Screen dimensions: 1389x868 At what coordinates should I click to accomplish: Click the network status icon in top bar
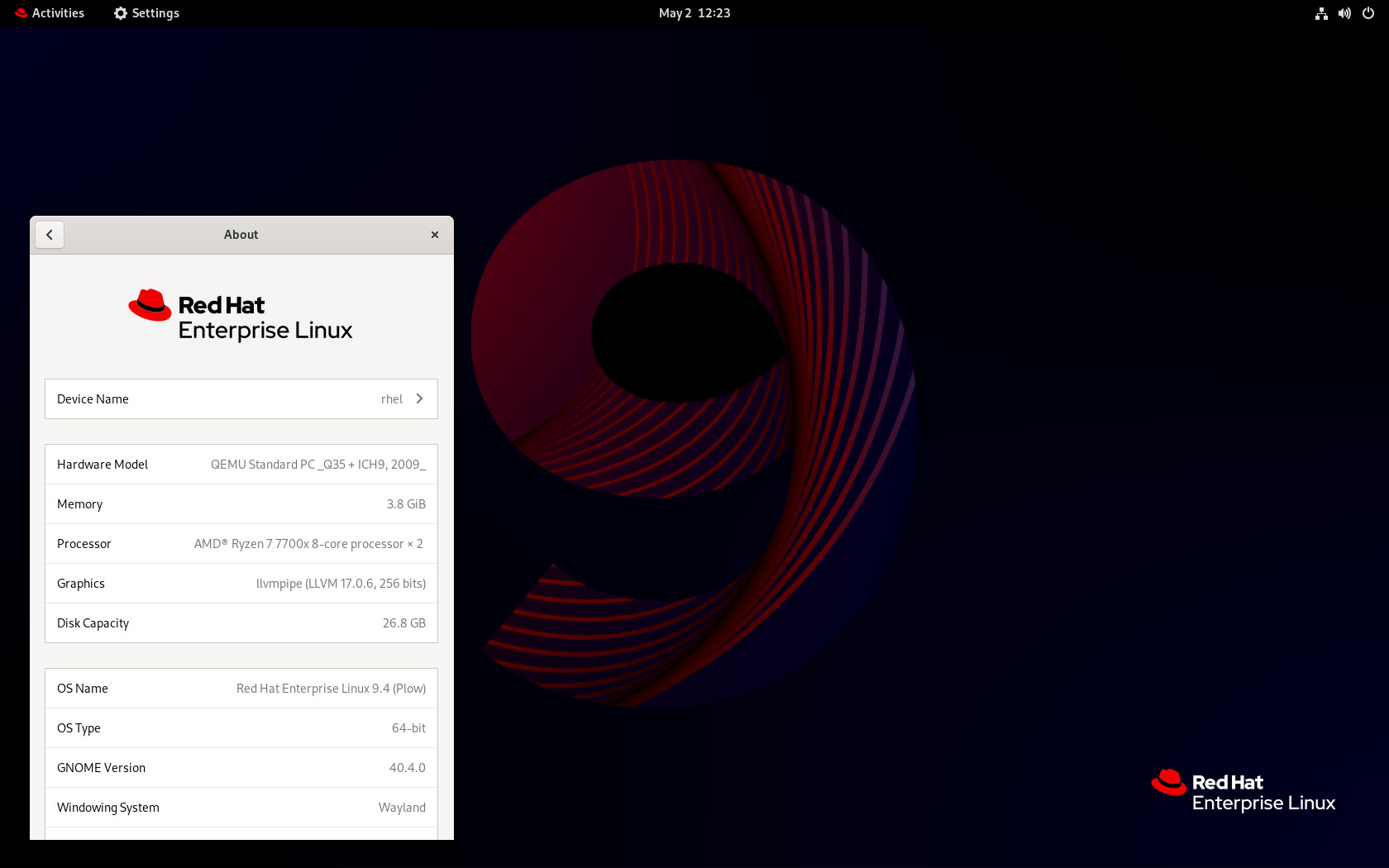pos(1321,13)
